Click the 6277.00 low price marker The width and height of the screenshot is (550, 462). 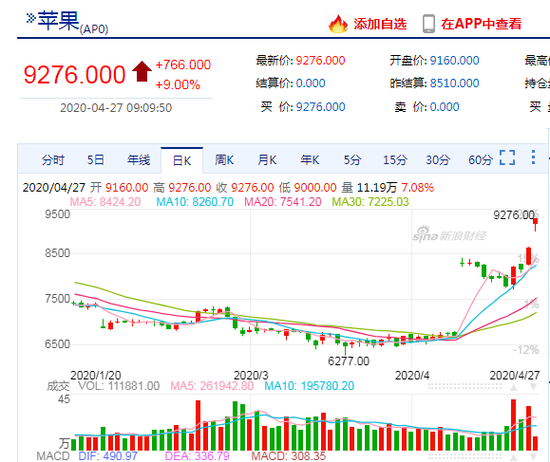click(348, 361)
